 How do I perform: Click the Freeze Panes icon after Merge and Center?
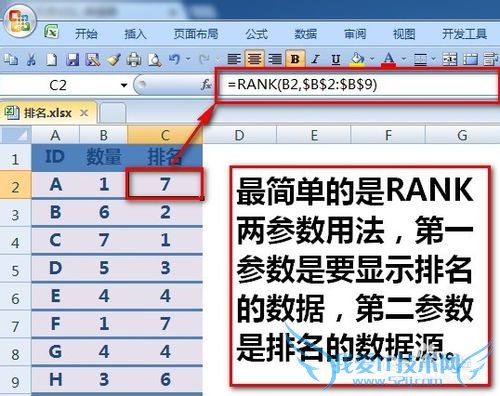pos(470,60)
